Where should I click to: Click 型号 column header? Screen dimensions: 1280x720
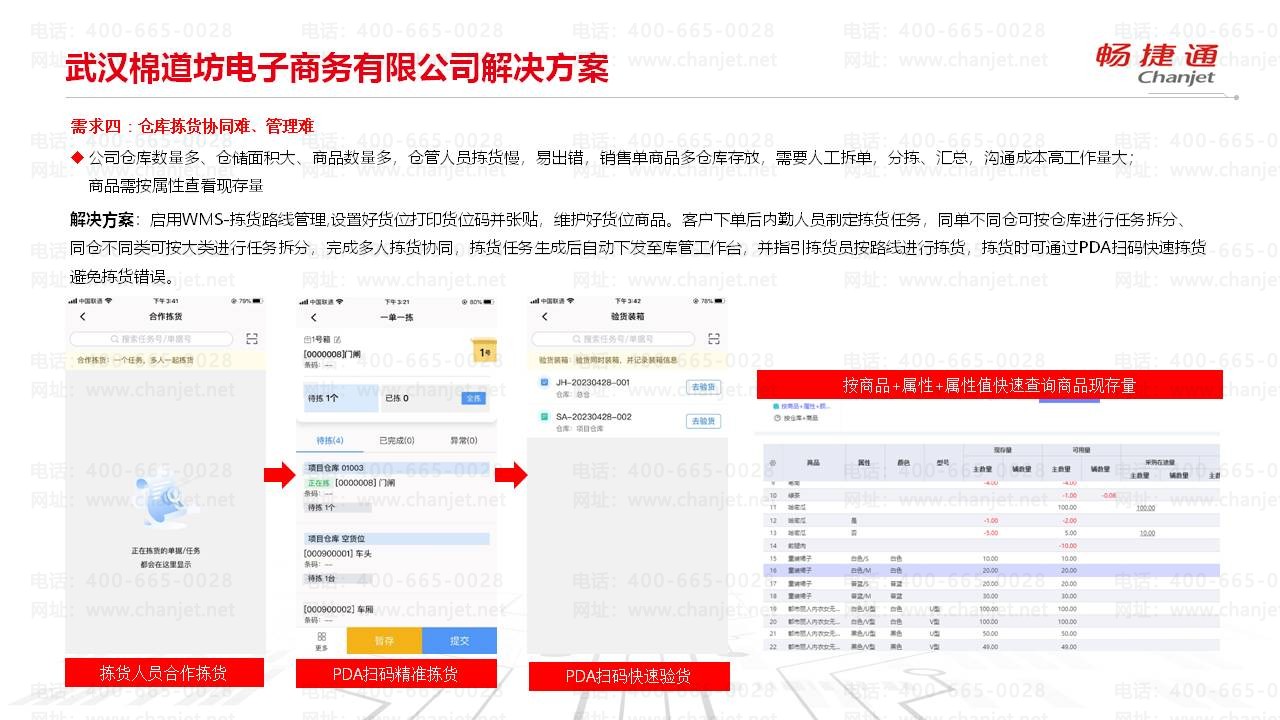943,464
